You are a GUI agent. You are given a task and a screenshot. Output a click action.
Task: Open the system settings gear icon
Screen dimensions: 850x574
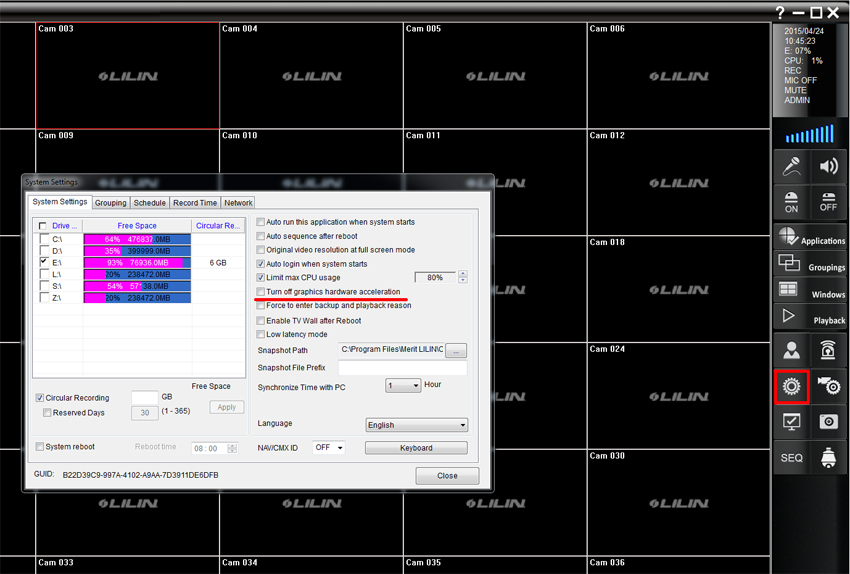[791, 386]
